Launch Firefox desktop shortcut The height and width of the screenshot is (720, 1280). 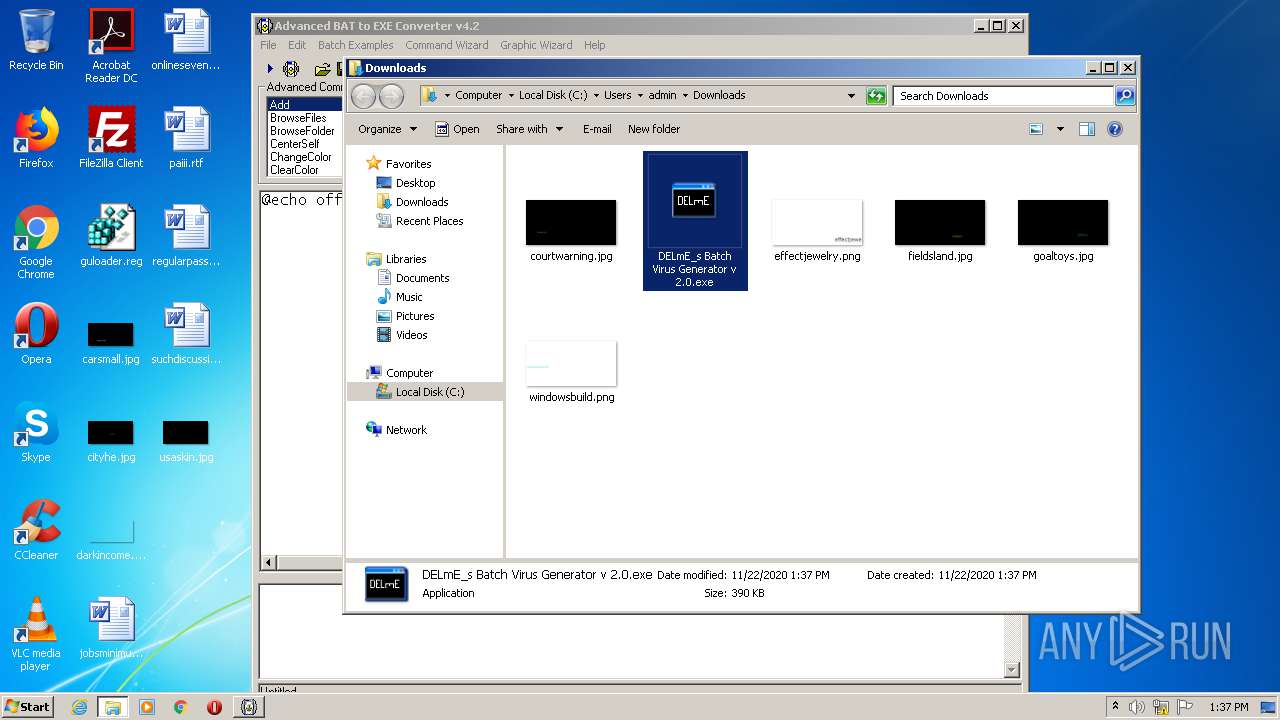tap(36, 137)
